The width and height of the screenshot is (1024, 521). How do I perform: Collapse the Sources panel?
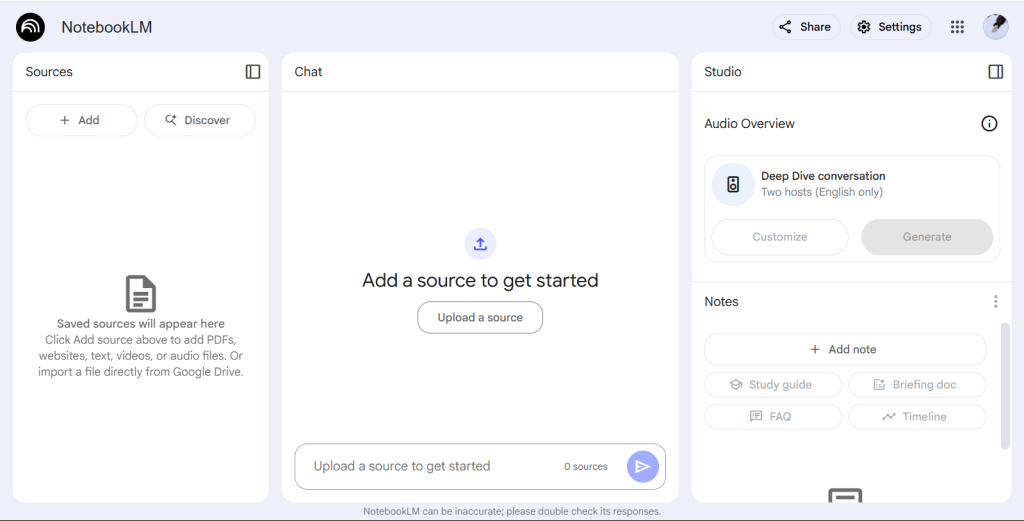coord(253,72)
